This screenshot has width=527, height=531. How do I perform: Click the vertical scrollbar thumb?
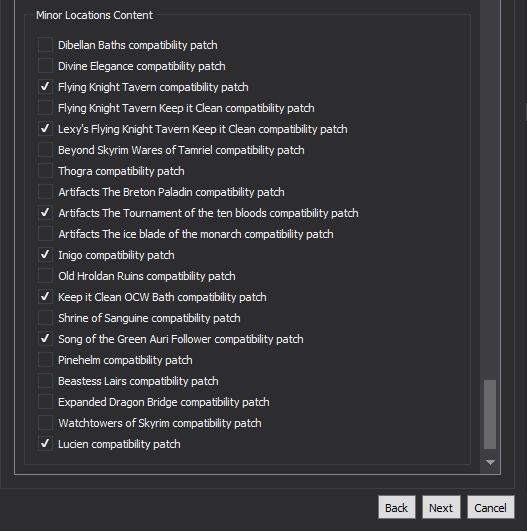pyautogui.click(x=490, y=414)
